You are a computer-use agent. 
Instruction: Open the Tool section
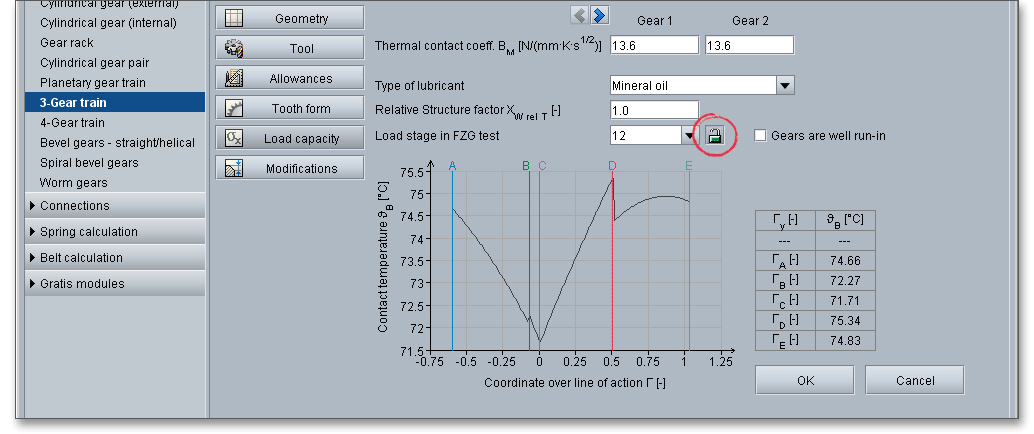(x=289, y=48)
